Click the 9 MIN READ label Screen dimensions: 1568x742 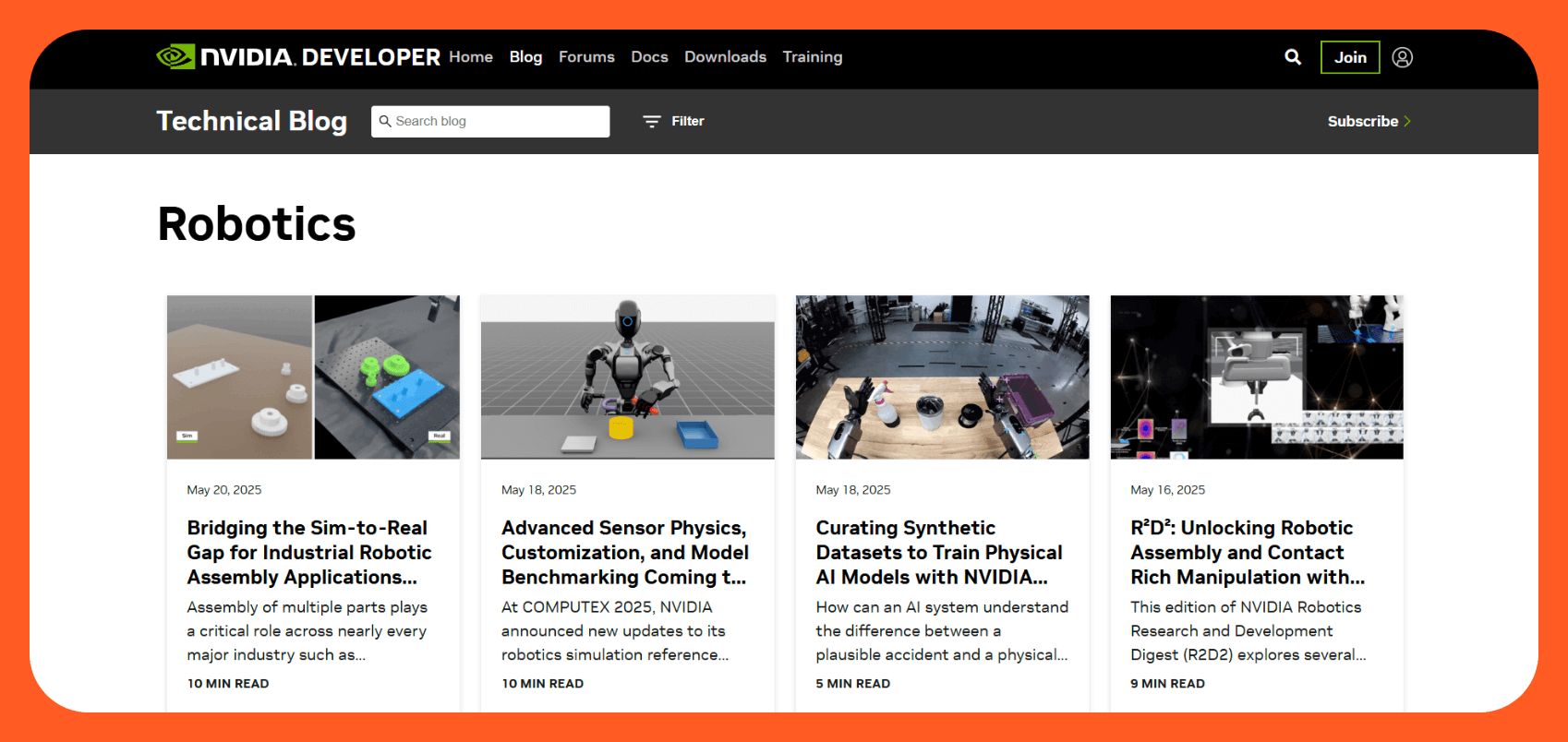(x=1168, y=684)
